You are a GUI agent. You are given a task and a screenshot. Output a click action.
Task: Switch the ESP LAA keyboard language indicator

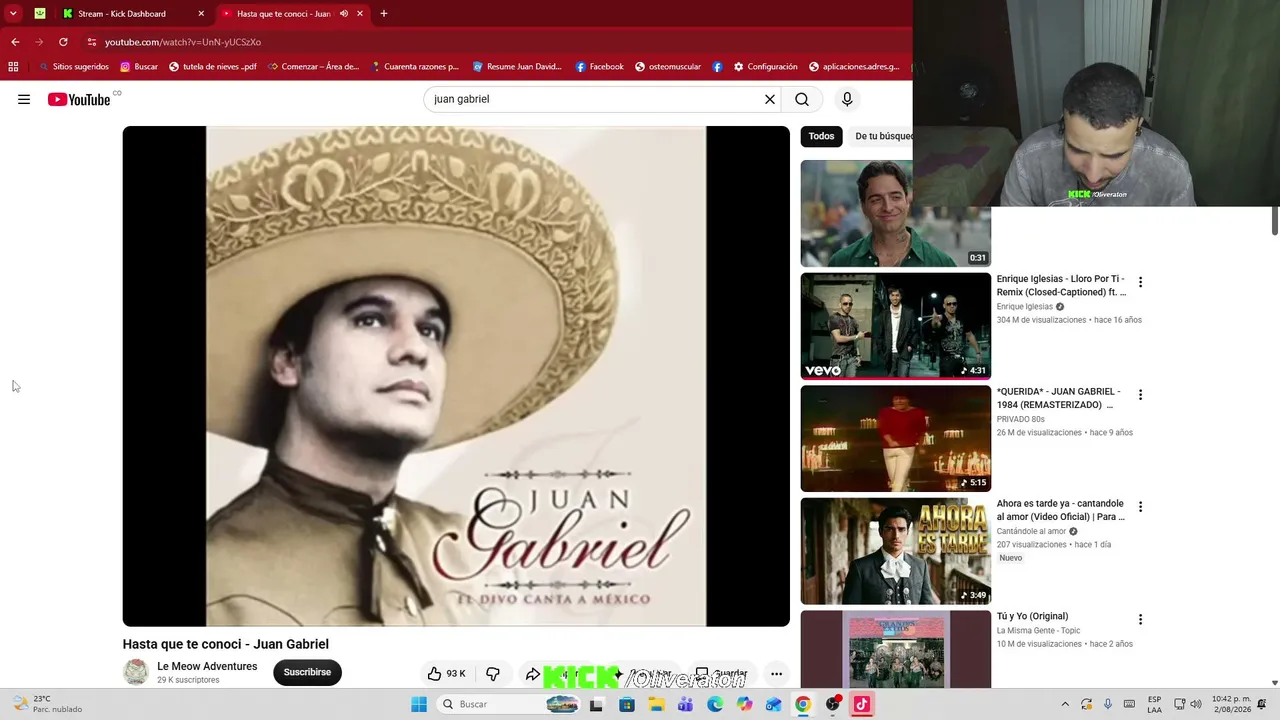(1155, 704)
